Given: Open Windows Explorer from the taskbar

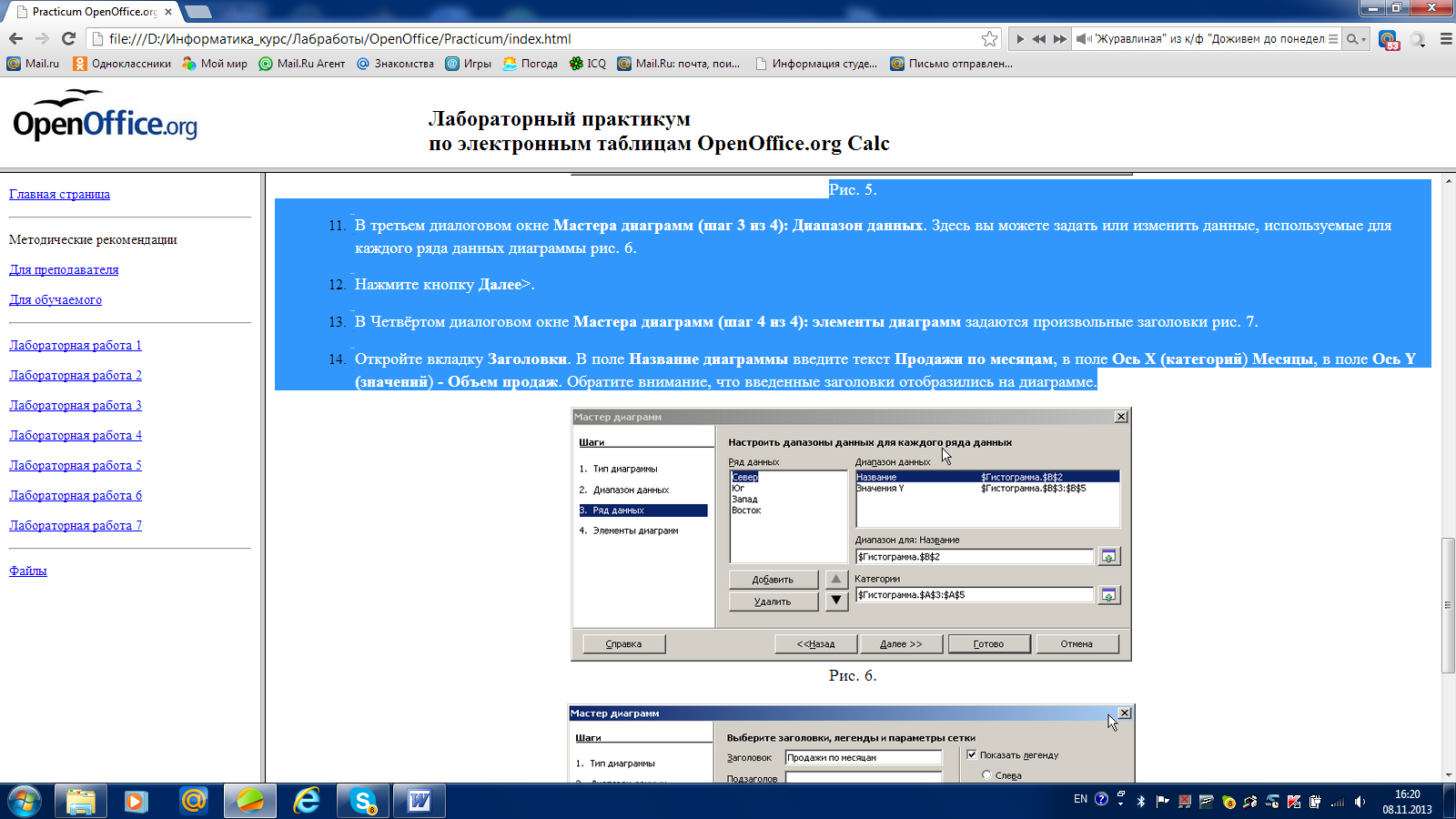Looking at the screenshot, I should [x=81, y=801].
